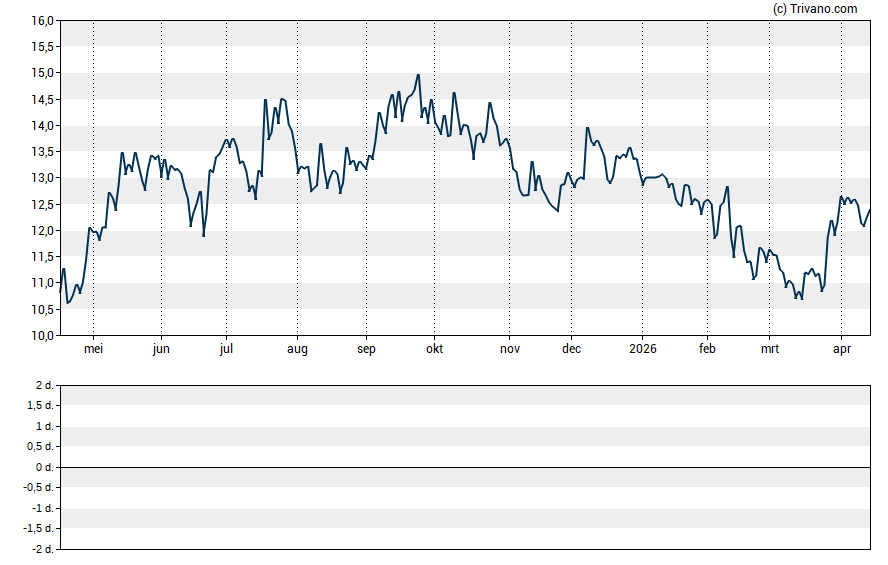Click the 'mei' month label on x-axis
The image size is (888, 565).
tap(93, 349)
